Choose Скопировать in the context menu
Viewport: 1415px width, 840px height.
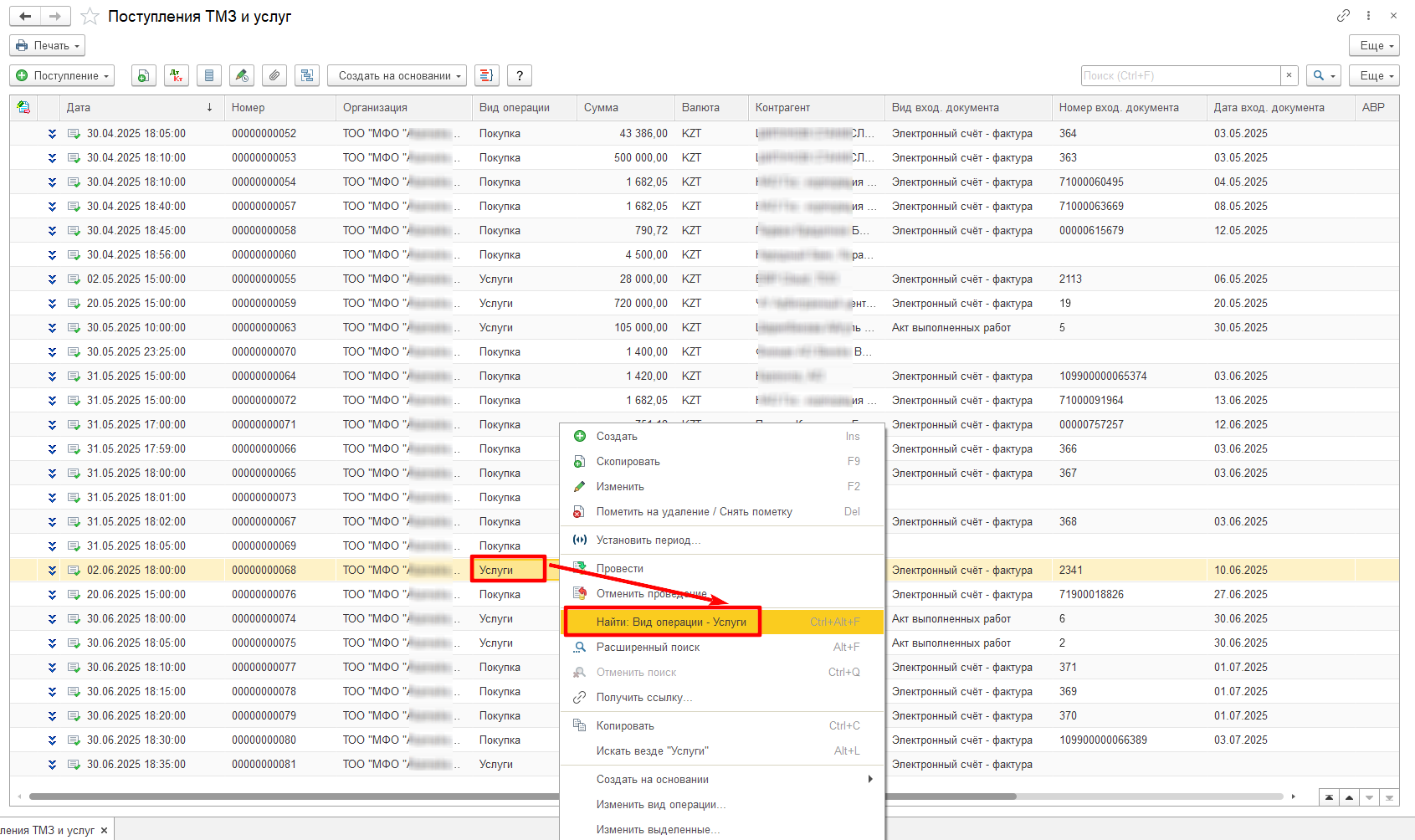(x=721, y=462)
